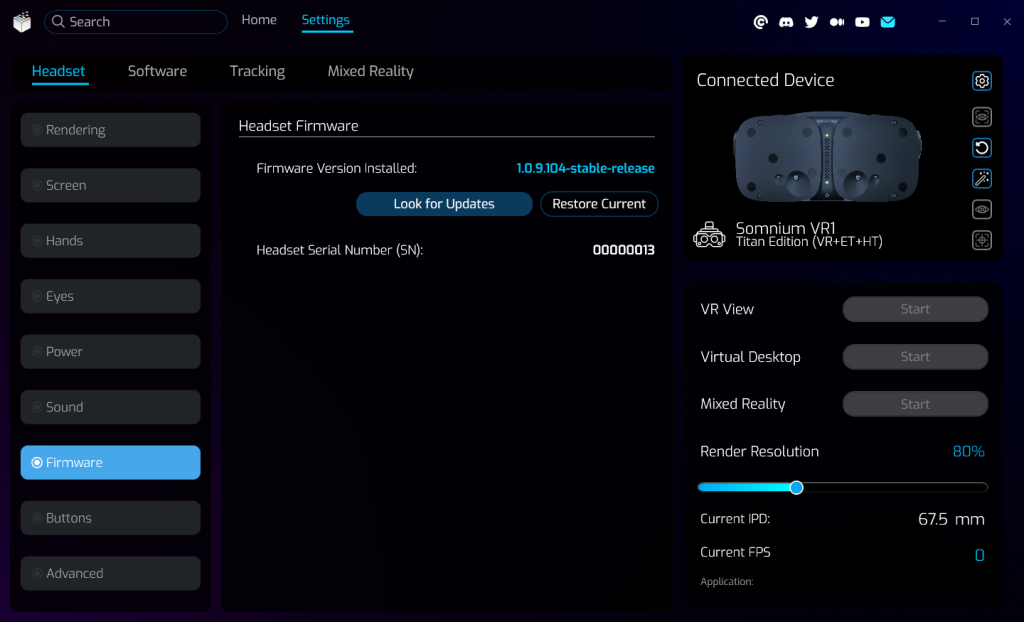1024x622 pixels.
Task: Open the Discord link icon
Action: tap(786, 22)
